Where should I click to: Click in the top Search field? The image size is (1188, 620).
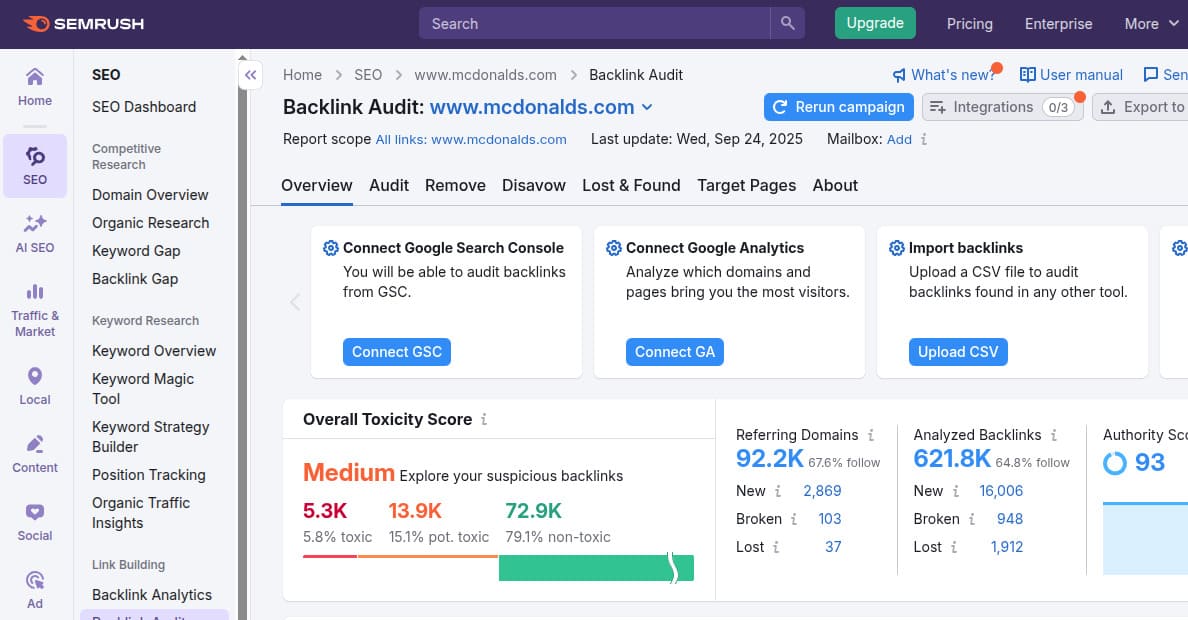(x=595, y=24)
